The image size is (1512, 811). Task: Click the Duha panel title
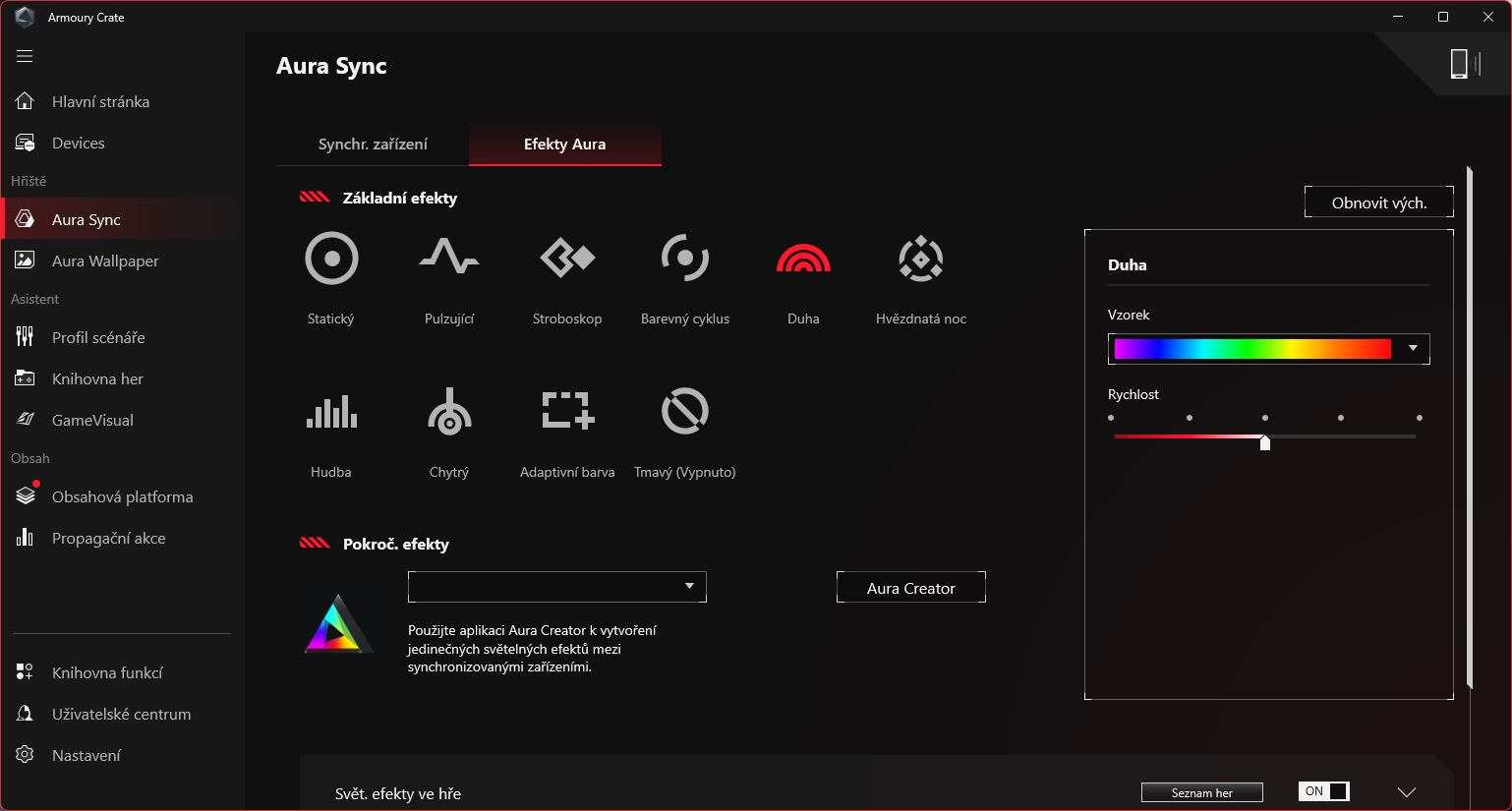click(1128, 264)
